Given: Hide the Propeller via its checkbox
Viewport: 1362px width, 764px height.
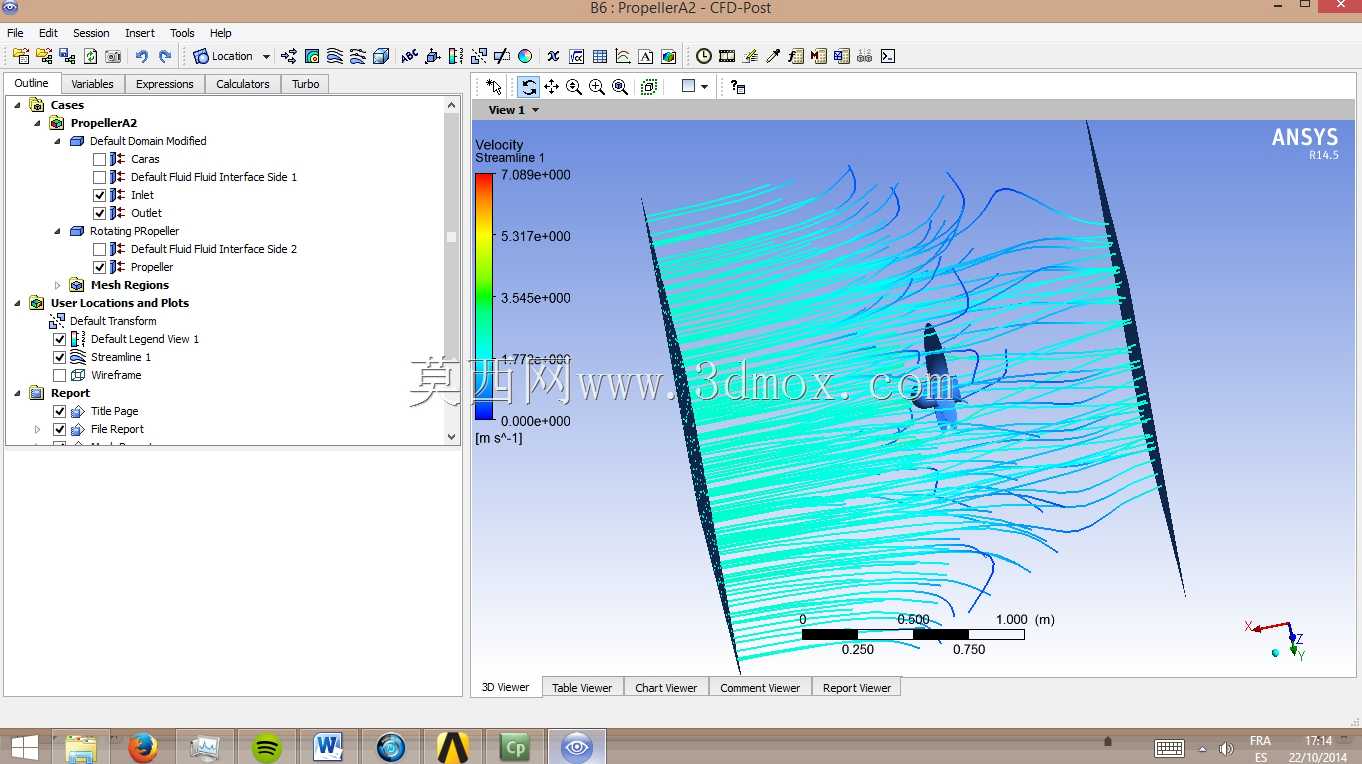Looking at the screenshot, I should point(99,267).
